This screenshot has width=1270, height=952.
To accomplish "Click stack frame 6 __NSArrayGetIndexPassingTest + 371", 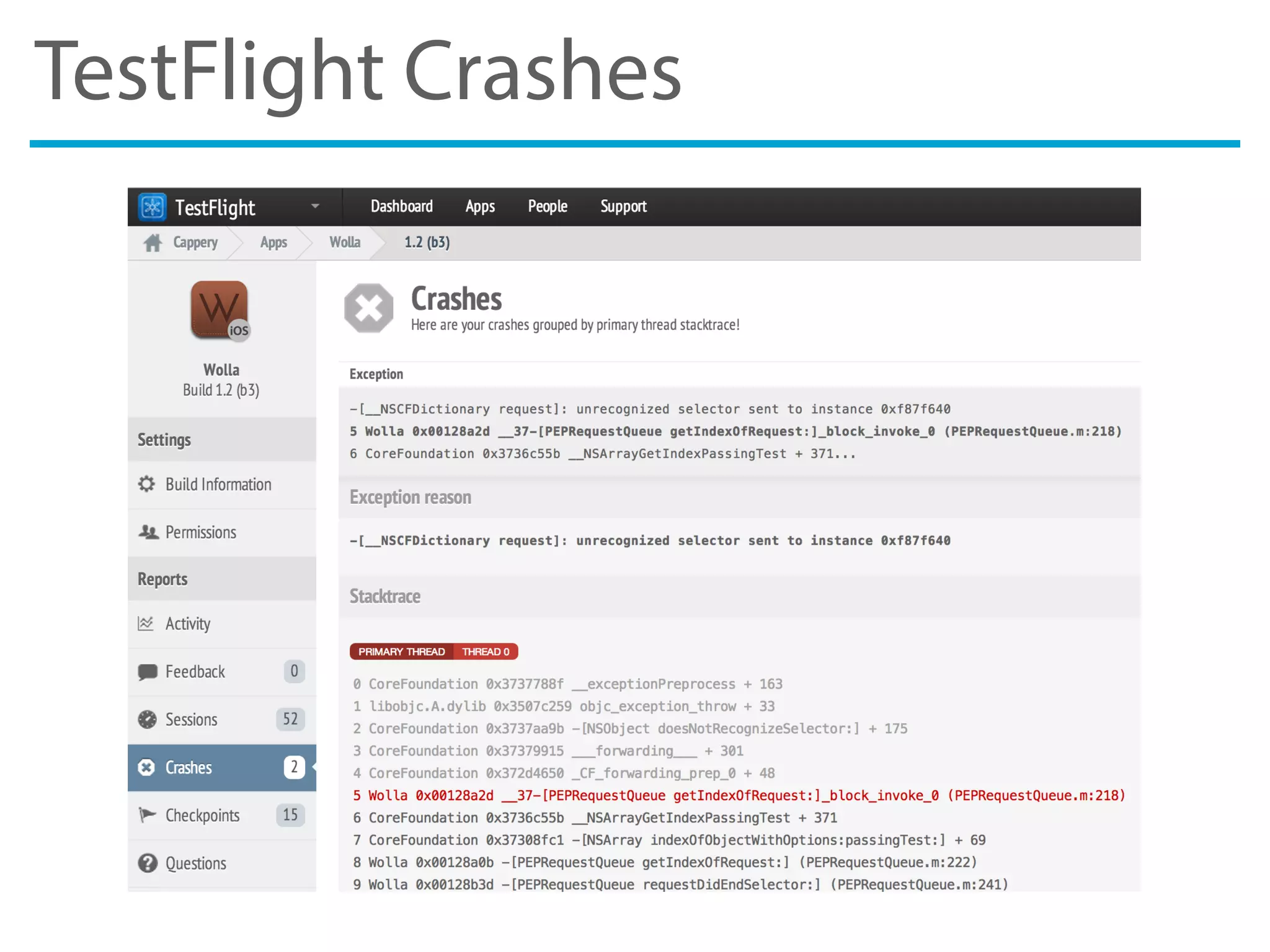I will [x=595, y=818].
